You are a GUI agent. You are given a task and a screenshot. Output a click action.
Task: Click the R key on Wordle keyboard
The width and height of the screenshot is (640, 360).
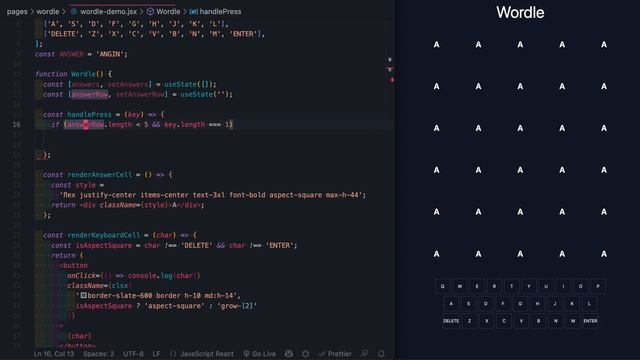click(494, 286)
